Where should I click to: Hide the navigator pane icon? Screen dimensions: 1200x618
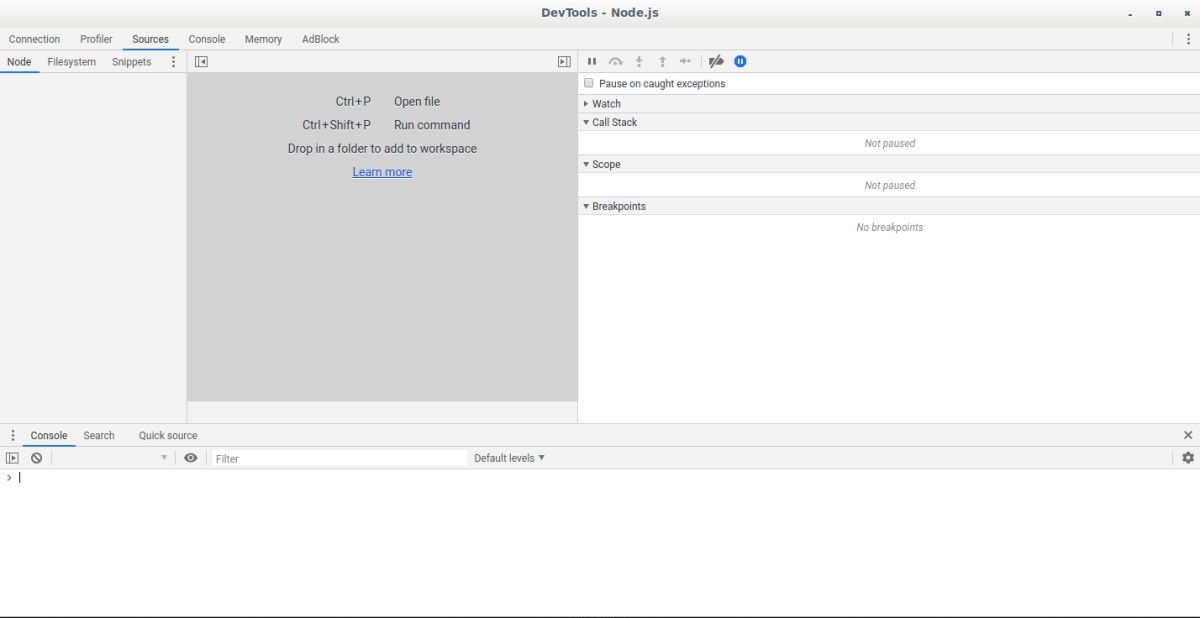pyautogui.click(x=201, y=61)
